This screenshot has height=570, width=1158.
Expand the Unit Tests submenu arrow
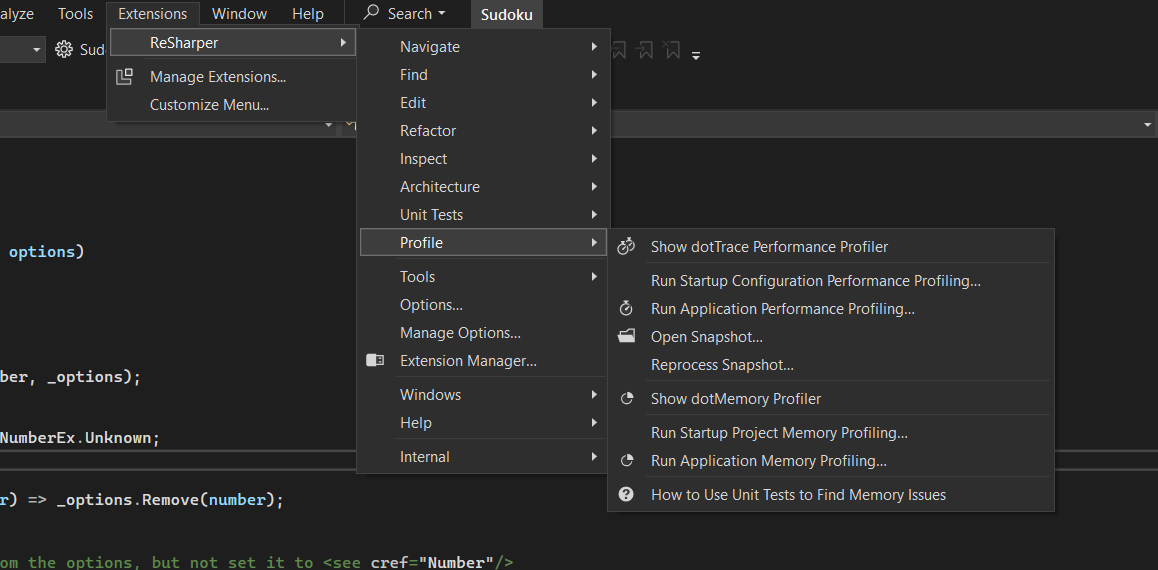594,215
